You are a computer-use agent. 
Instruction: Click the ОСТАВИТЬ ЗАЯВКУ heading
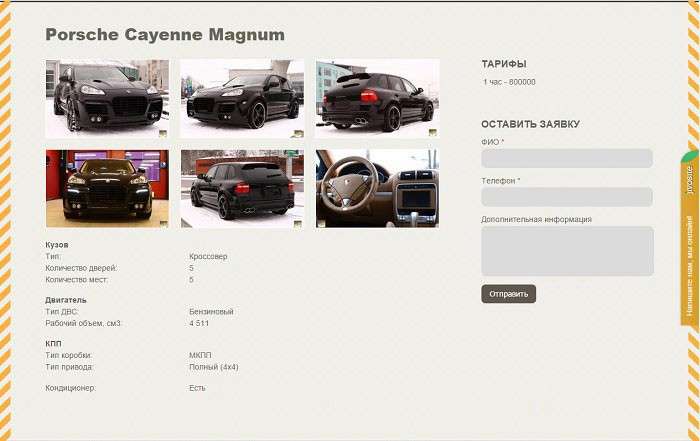pos(530,124)
